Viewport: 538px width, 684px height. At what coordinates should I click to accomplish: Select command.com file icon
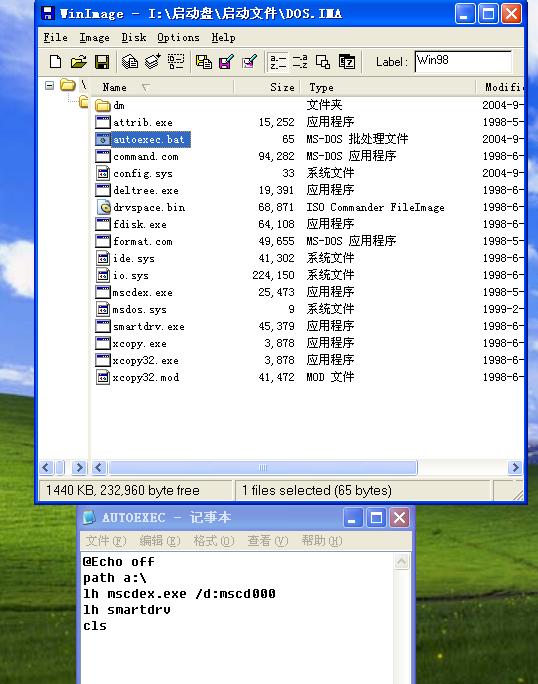[103, 156]
